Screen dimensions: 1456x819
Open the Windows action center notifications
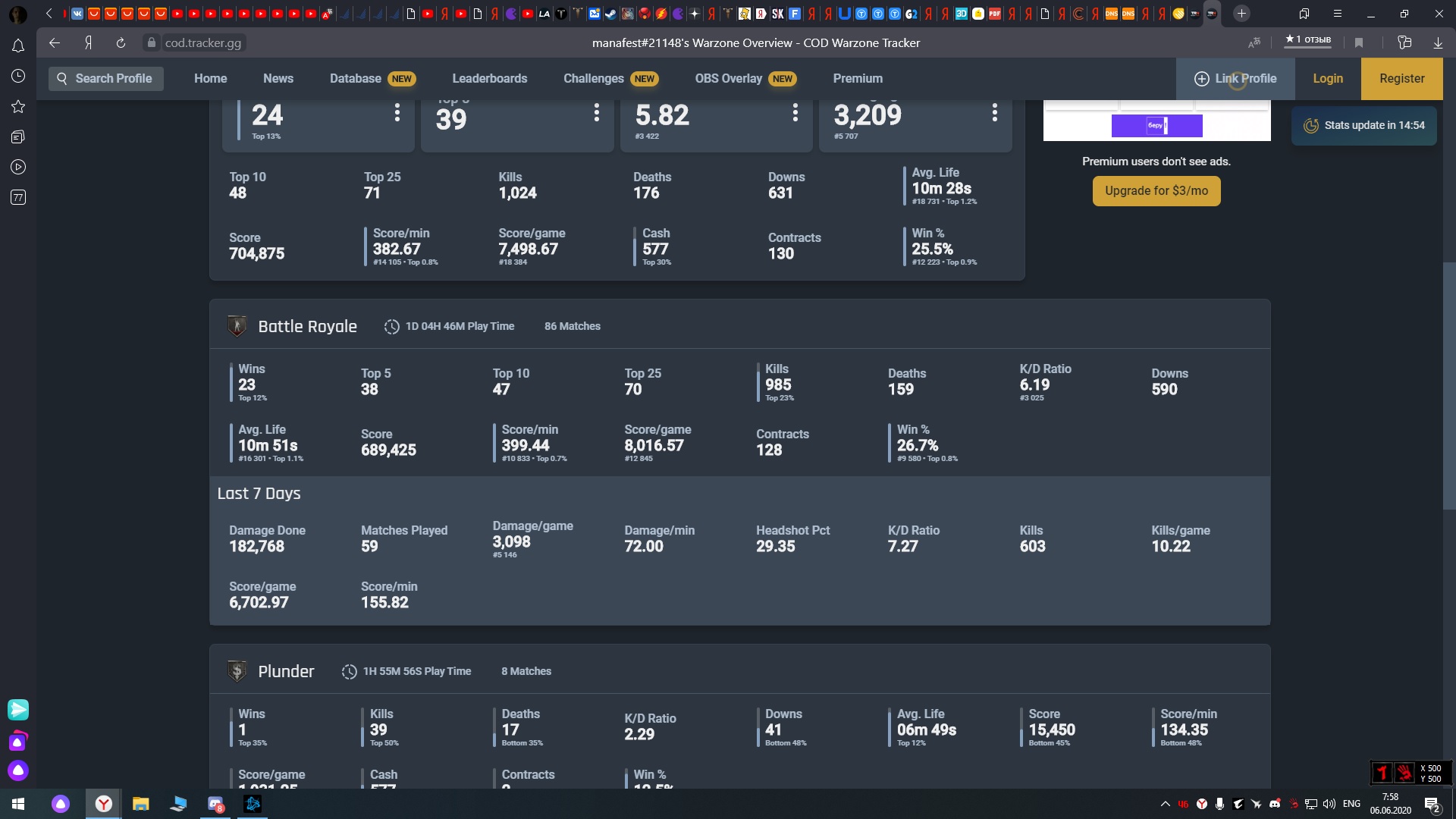[1432, 804]
